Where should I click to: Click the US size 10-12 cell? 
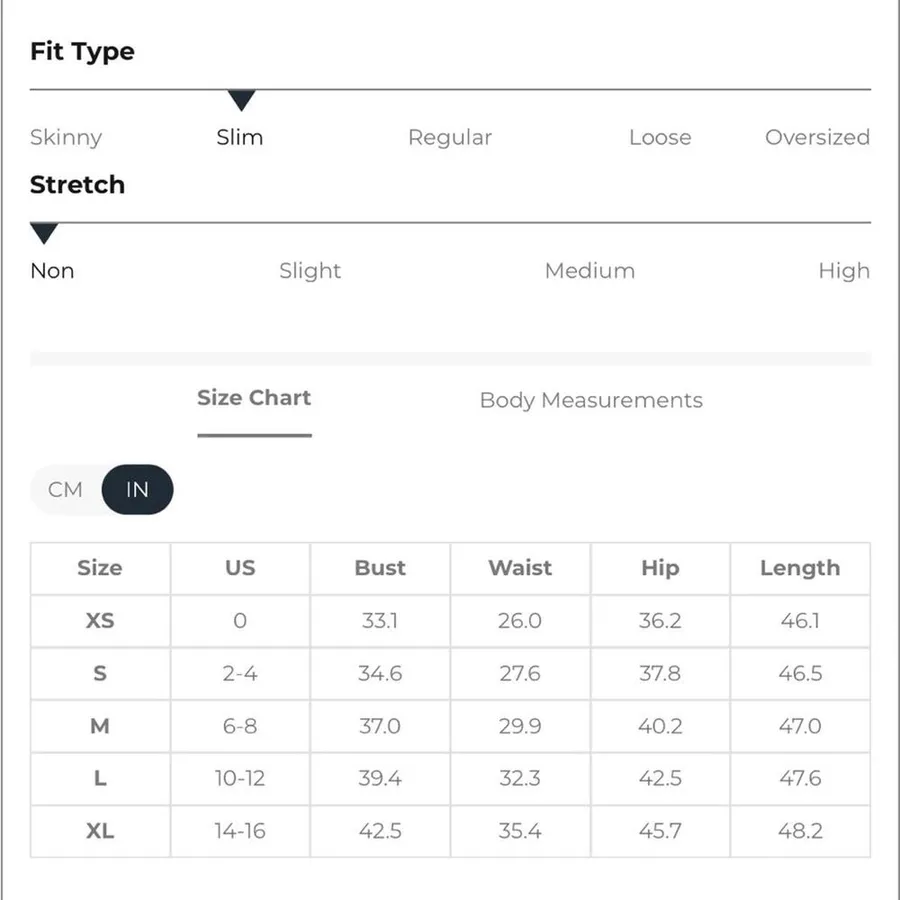click(x=240, y=778)
